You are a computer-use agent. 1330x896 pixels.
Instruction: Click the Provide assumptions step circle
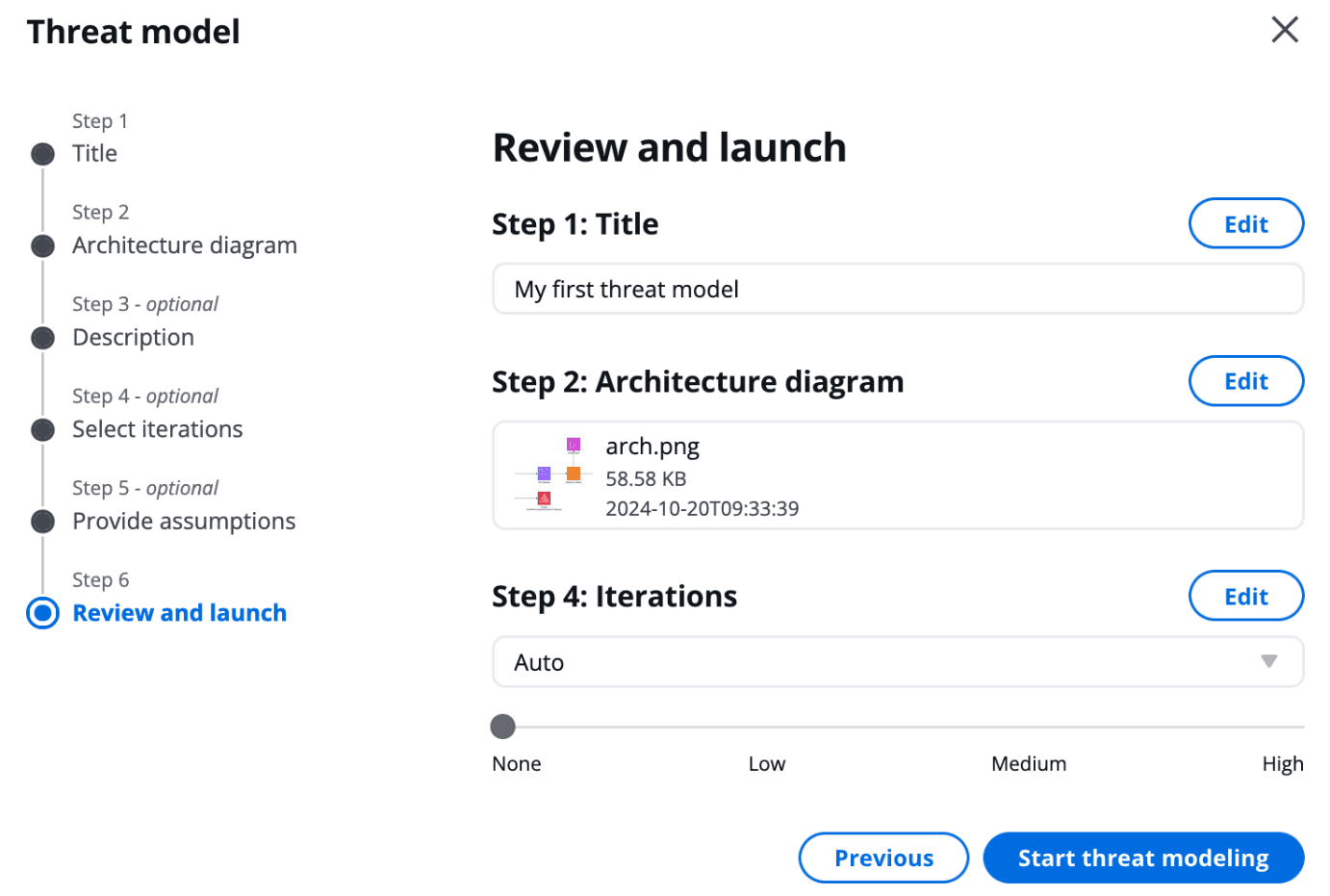coord(42,522)
